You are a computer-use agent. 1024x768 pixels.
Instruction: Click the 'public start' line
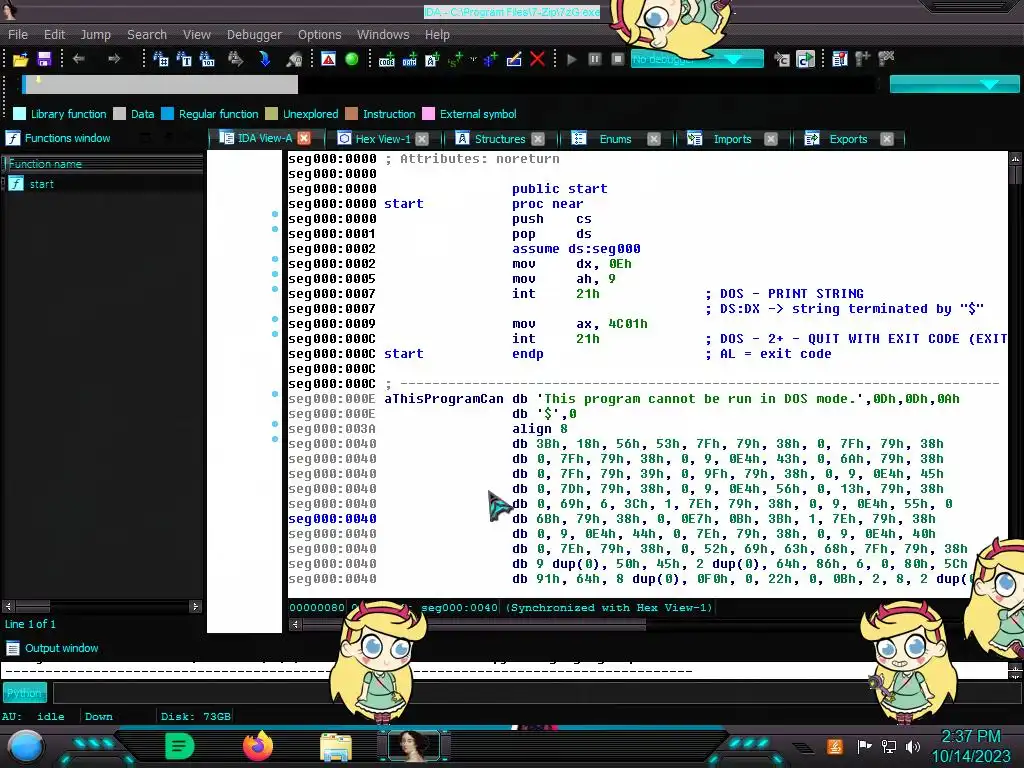click(x=559, y=189)
